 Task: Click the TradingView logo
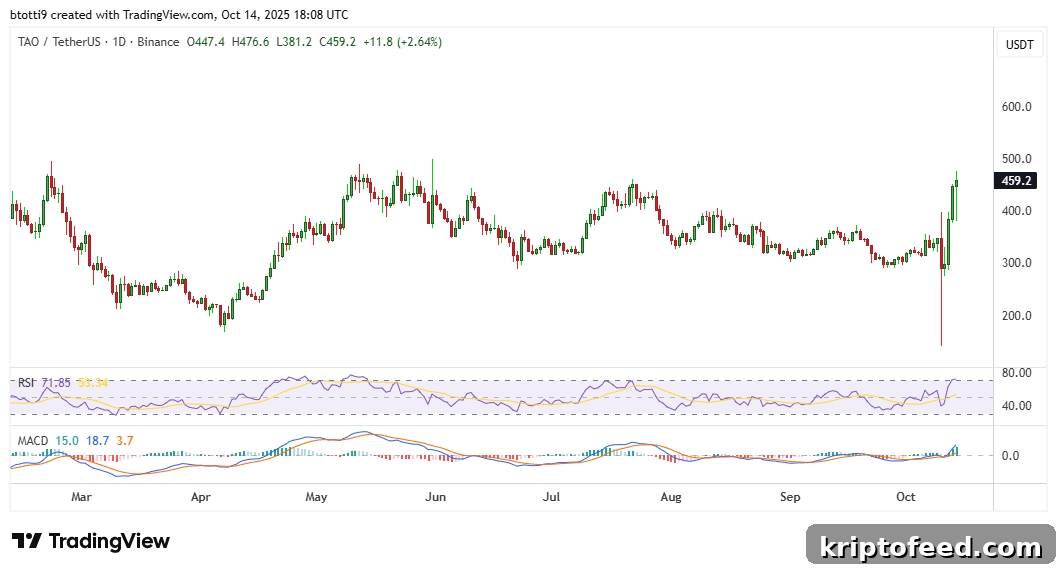pyautogui.click(x=91, y=541)
